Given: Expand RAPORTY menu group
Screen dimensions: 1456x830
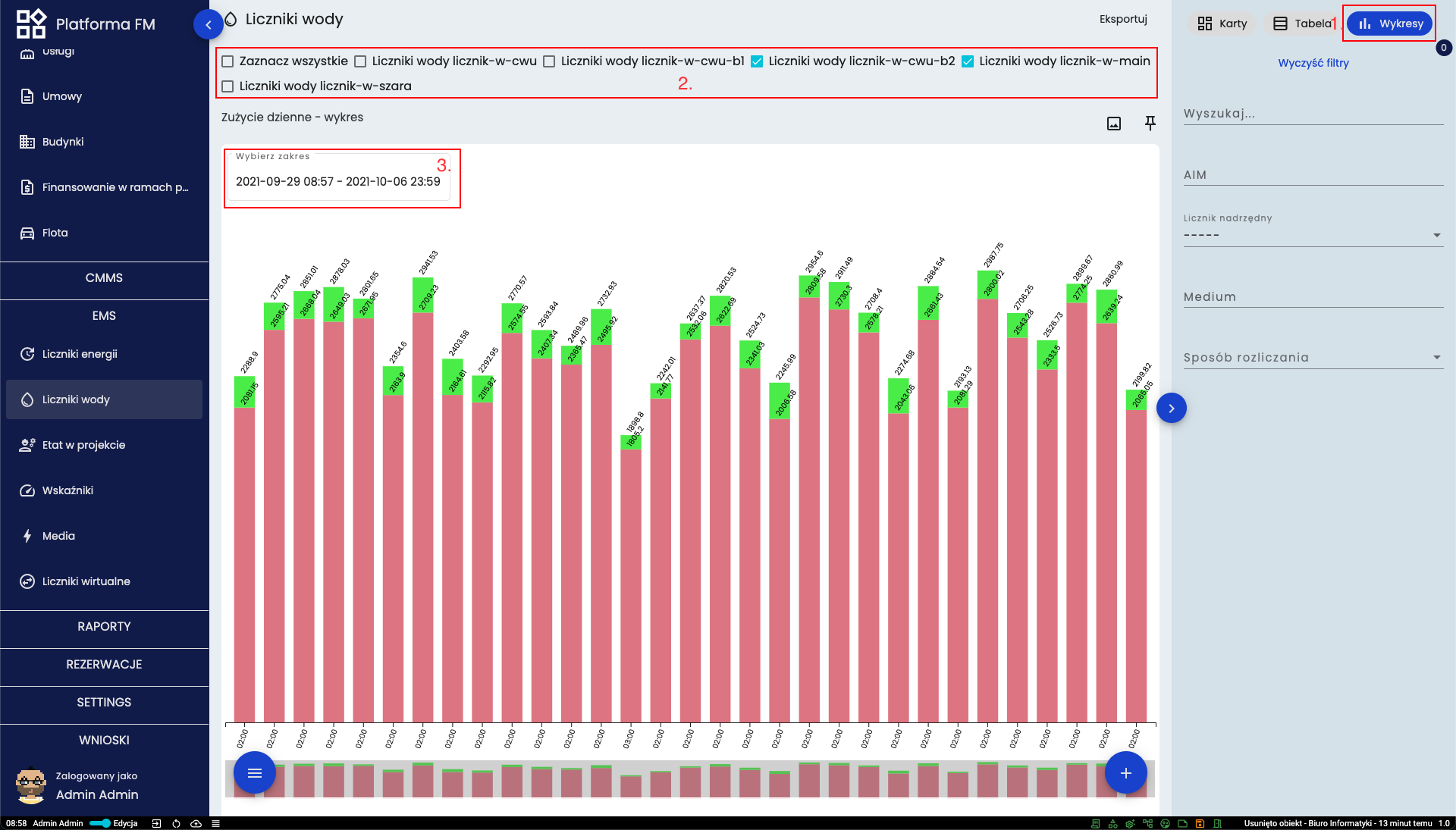Looking at the screenshot, I should click(x=104, y=627).
